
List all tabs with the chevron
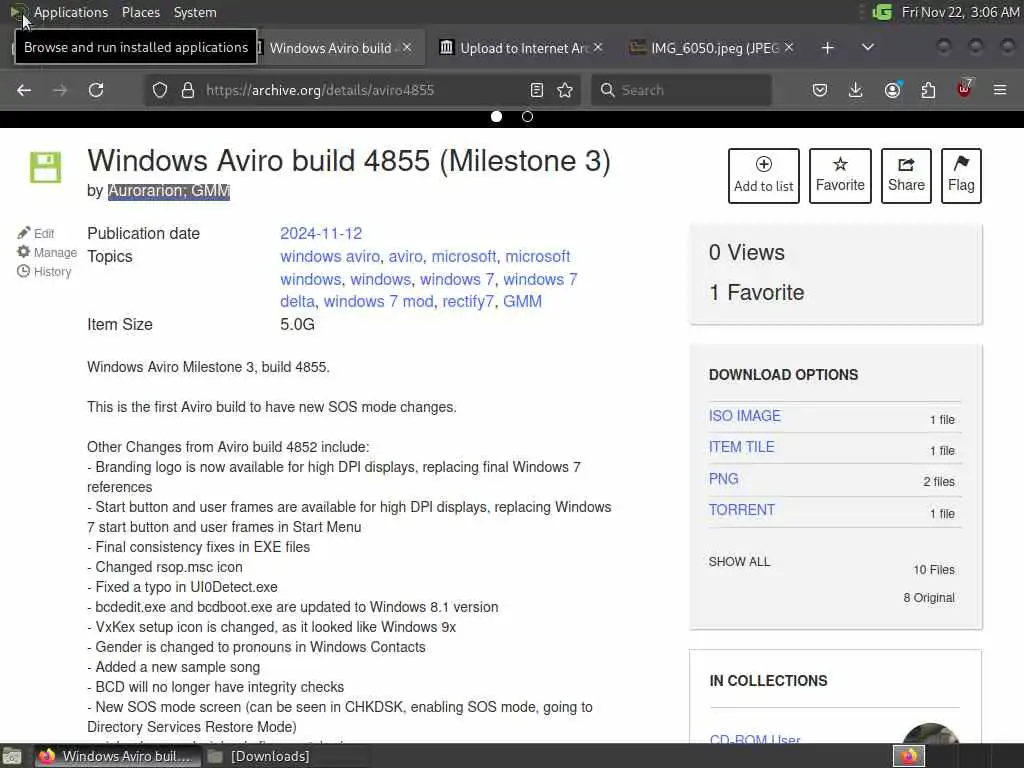[868, 47]
